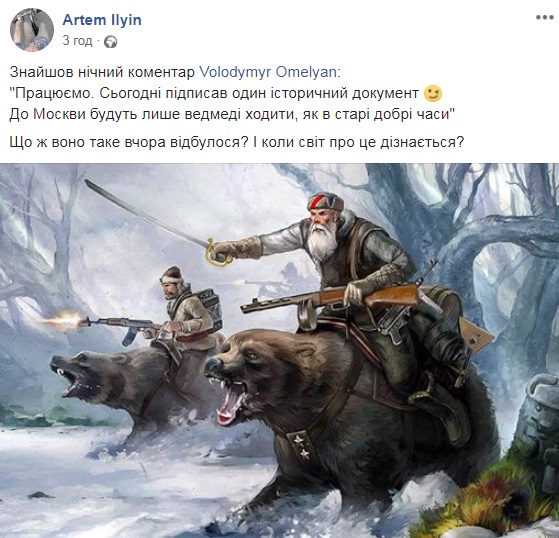Open Artem Ilyin's profile name link
Screen dimensions: 559x538
(x=102, y=20)
